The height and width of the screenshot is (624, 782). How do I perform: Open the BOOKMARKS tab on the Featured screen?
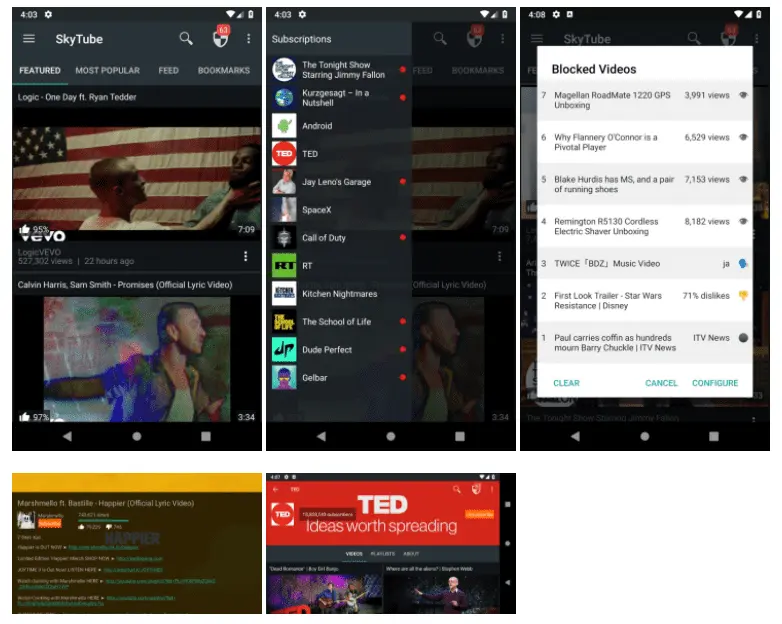(224, 70)
